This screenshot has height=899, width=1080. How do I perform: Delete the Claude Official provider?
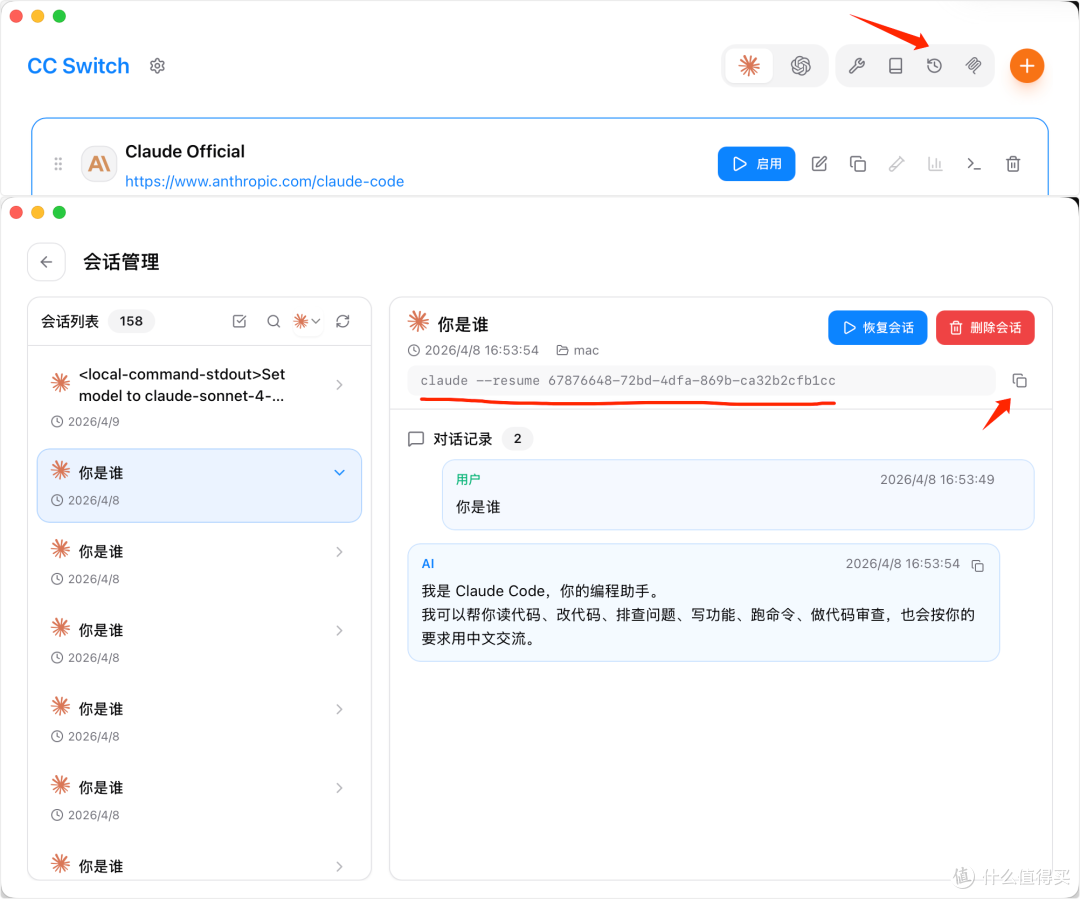coord(1013,164)
